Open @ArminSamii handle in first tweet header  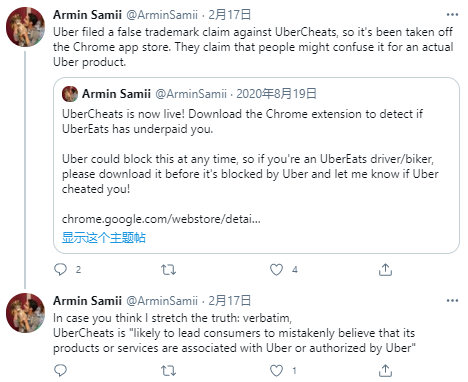click(162, 15)
